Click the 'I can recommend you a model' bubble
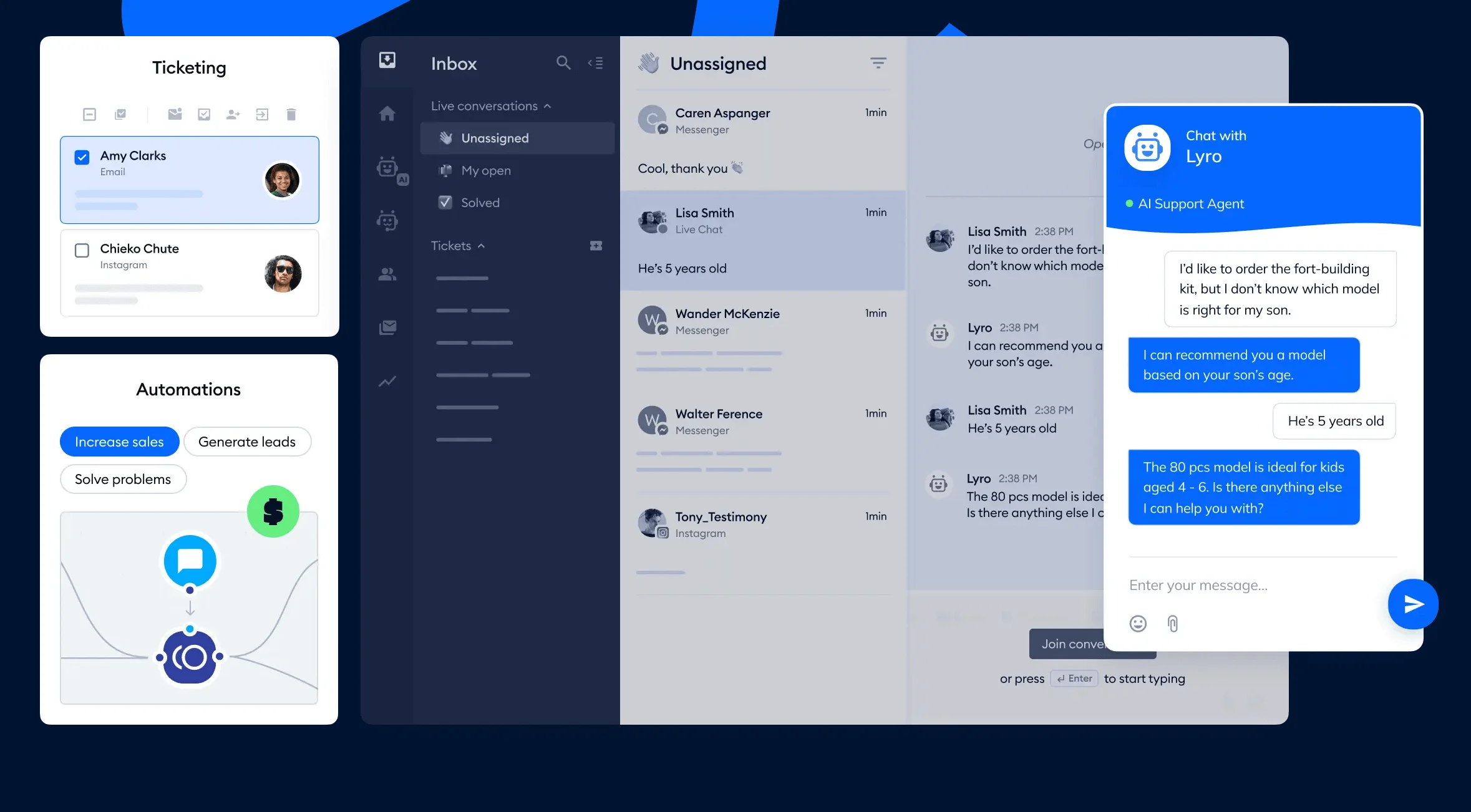The width and height of the screenshot is (1471, 812). [1244, 365]
